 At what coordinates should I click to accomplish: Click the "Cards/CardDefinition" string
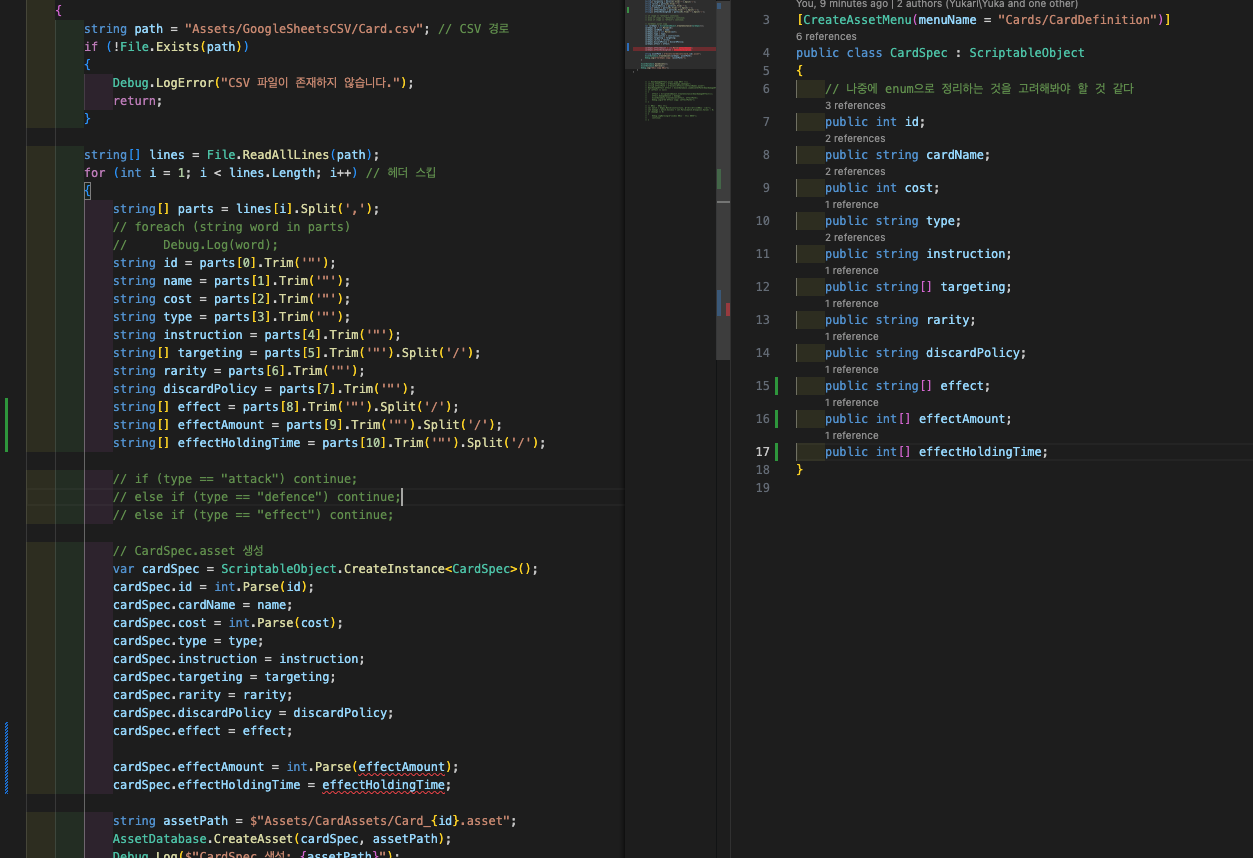point(1080,20)
